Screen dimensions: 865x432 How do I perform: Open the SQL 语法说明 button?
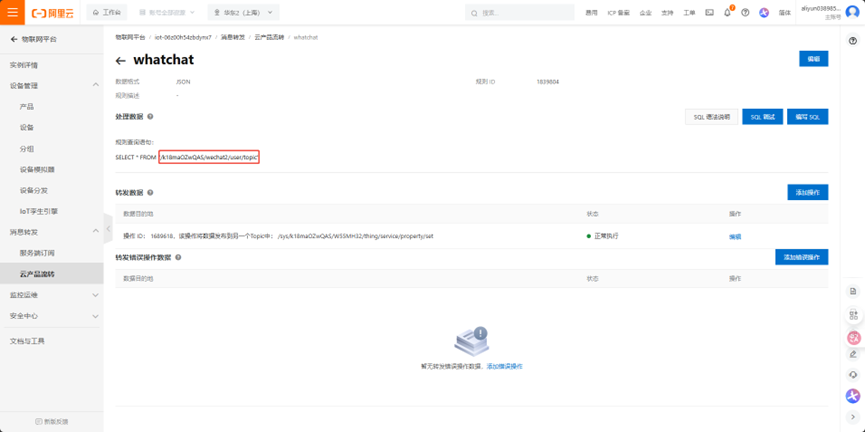click(711, 116)
